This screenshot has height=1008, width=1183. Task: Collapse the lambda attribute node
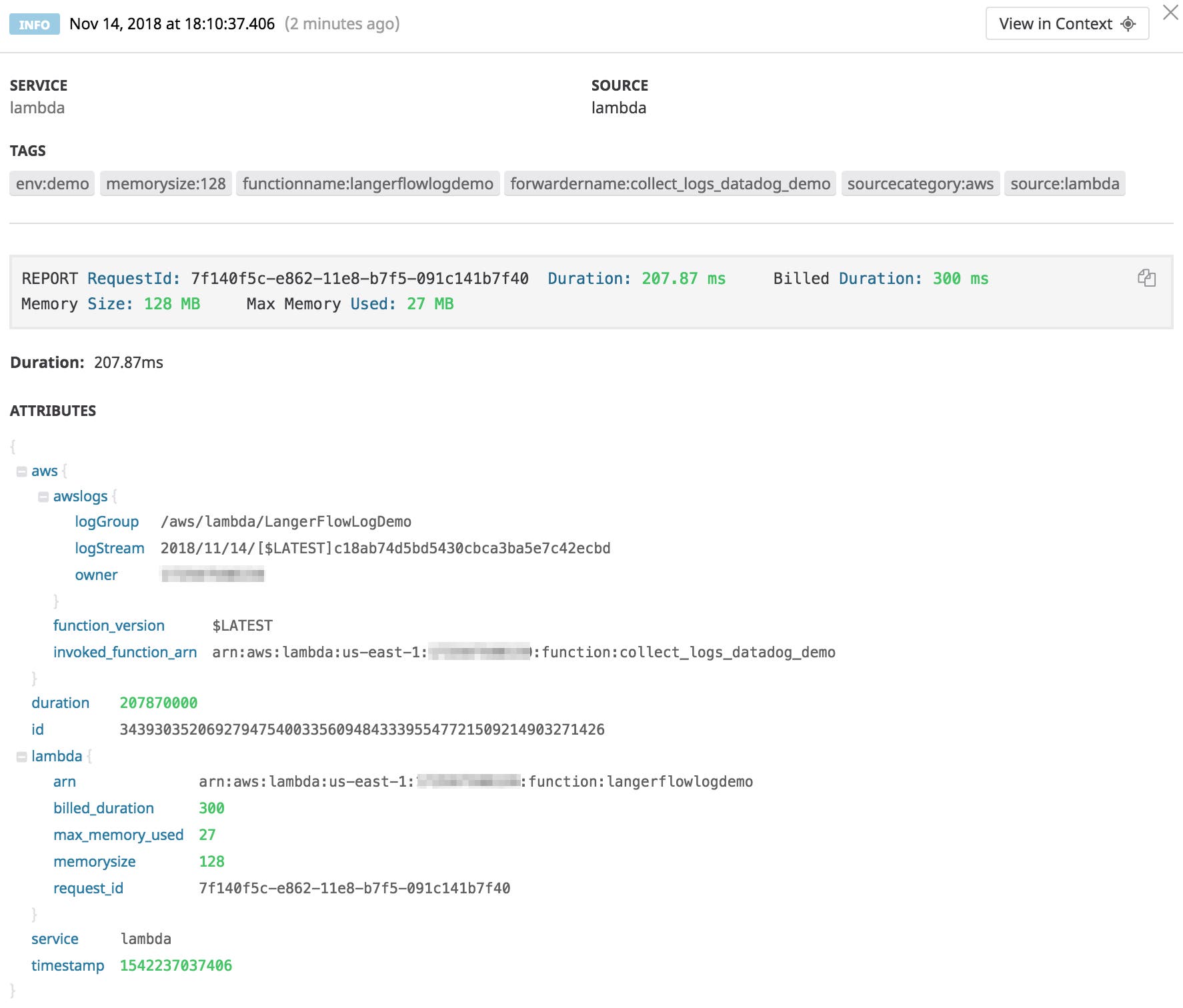(x=22, y=756)
